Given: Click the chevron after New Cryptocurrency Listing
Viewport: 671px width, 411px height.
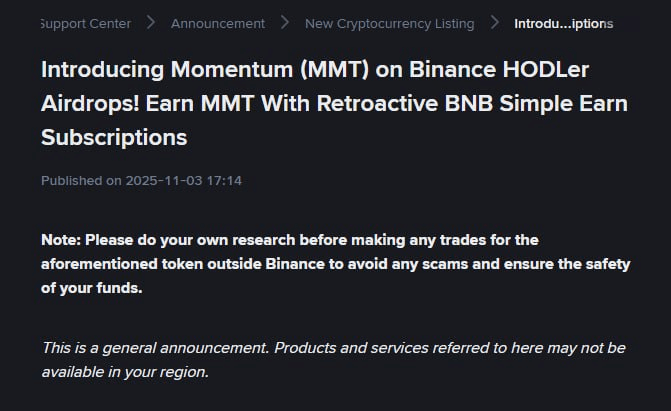Looking at the screenshot, I should [494, 23].
